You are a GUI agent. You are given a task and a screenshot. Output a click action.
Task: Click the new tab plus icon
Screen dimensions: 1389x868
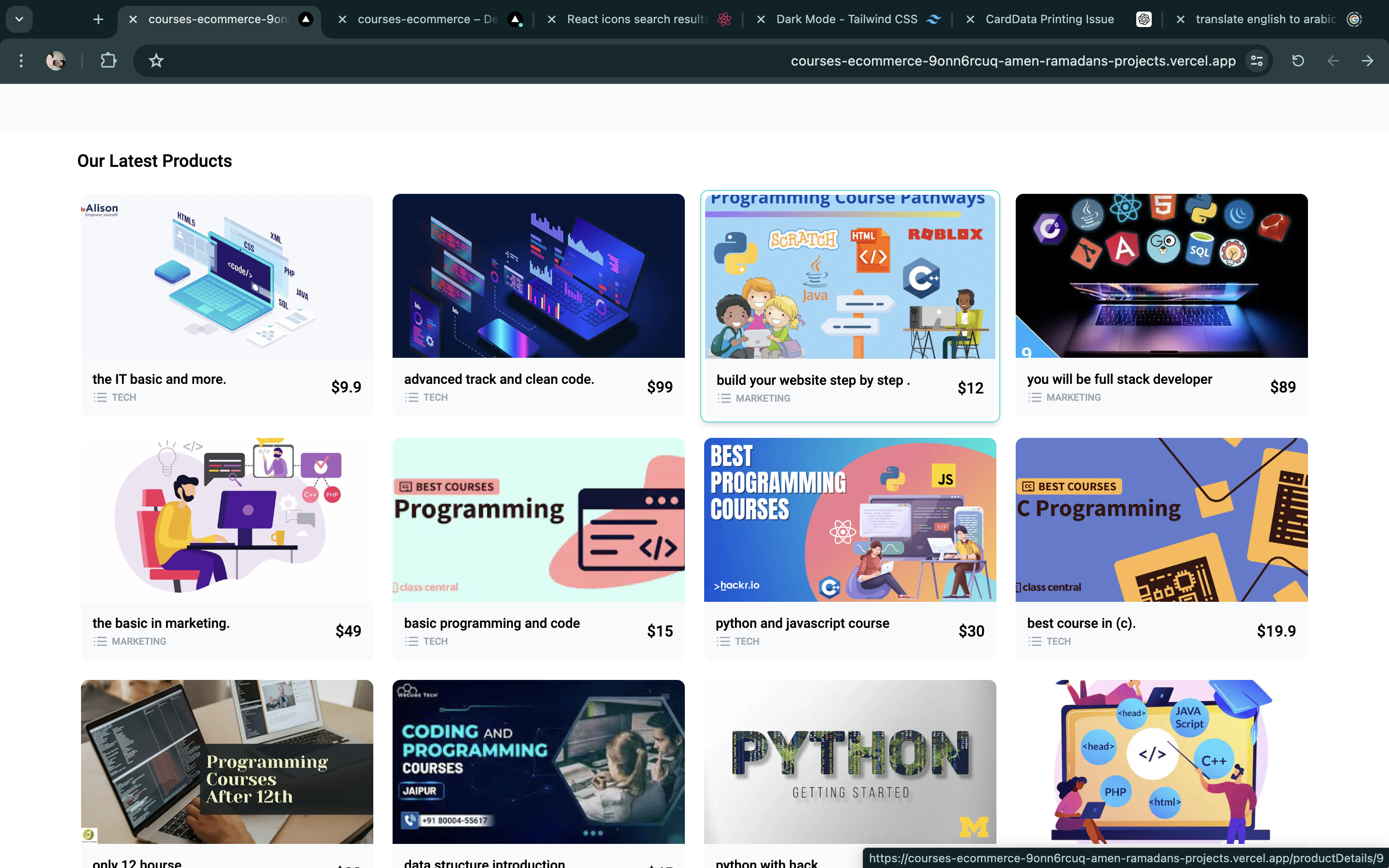[98, 19]
